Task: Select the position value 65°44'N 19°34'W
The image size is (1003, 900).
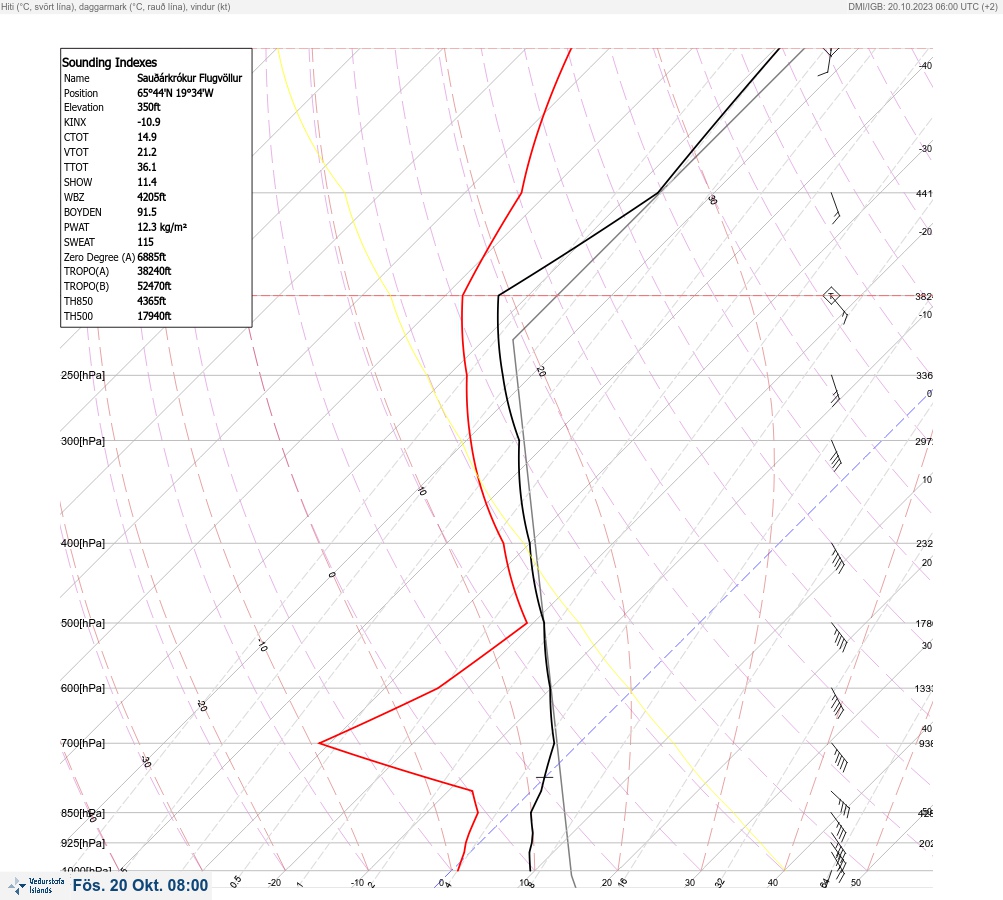Action: 175,93
